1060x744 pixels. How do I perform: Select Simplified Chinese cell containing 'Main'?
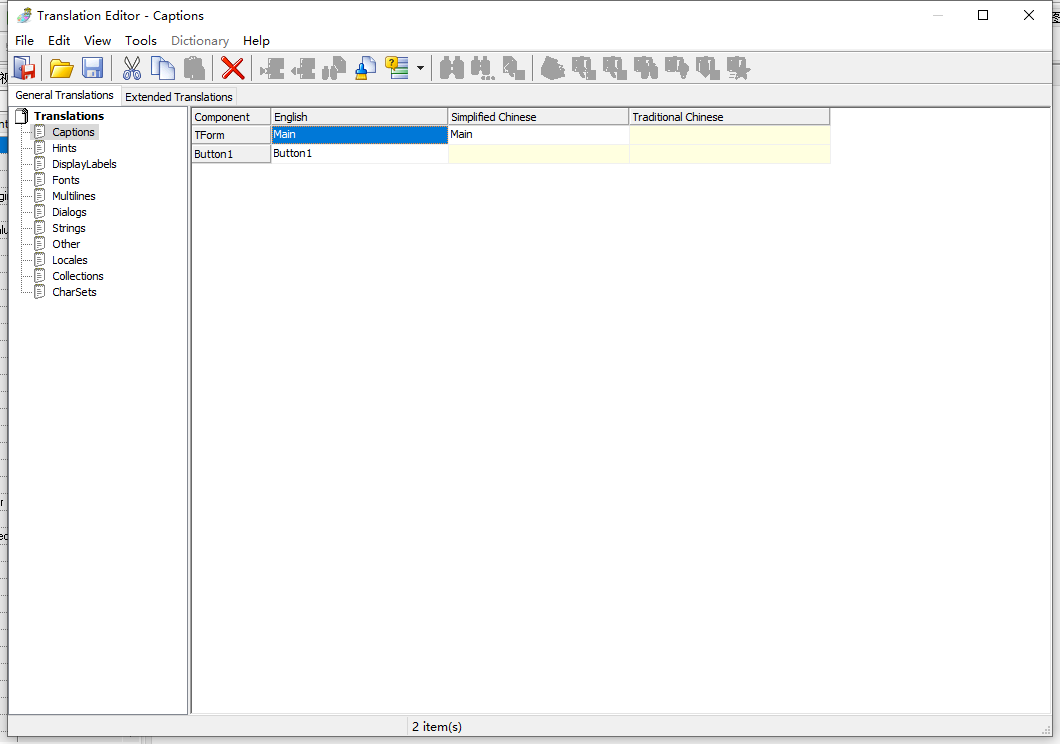point(539,134)
